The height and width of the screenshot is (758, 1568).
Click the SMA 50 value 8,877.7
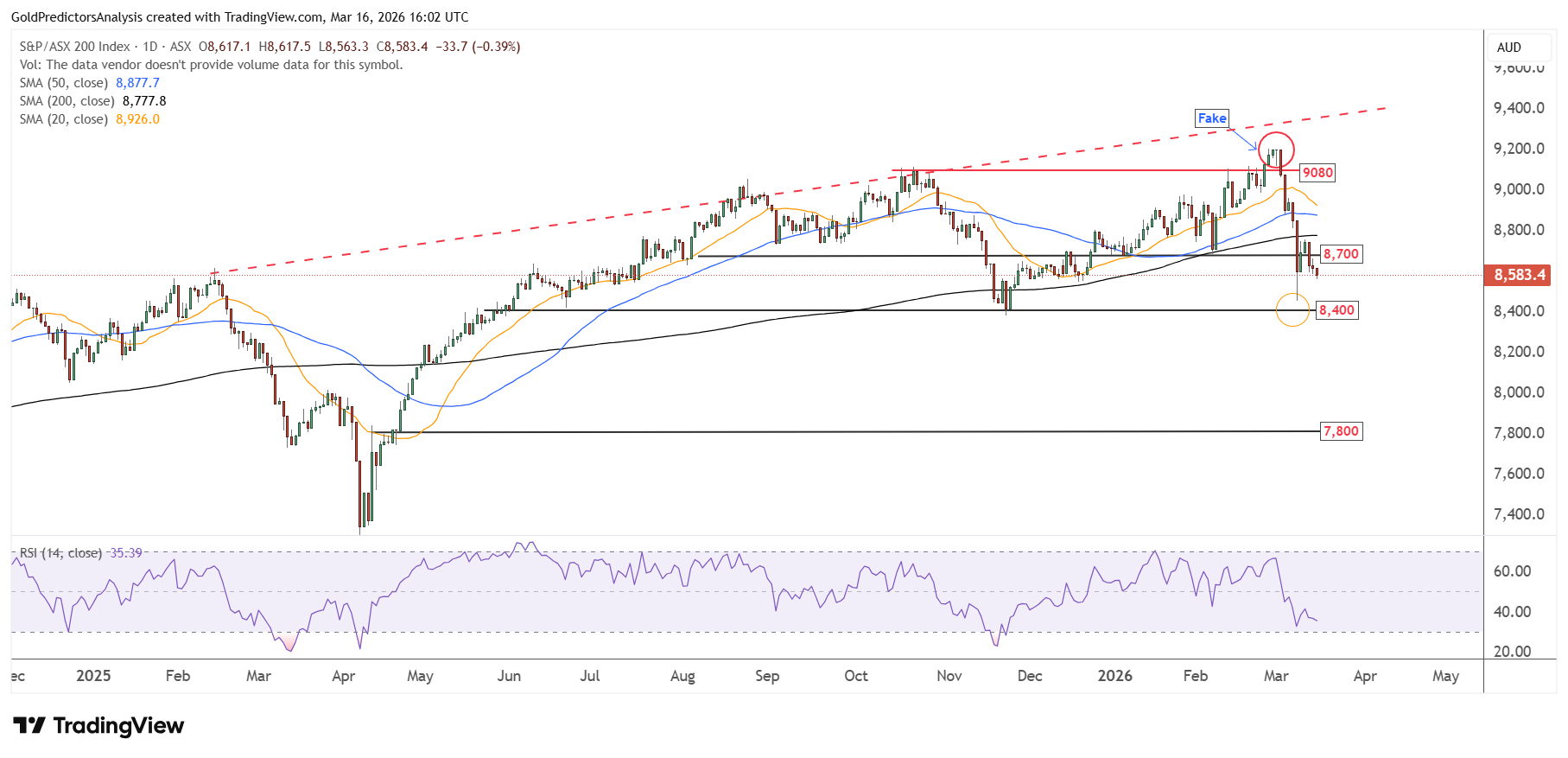138,83
